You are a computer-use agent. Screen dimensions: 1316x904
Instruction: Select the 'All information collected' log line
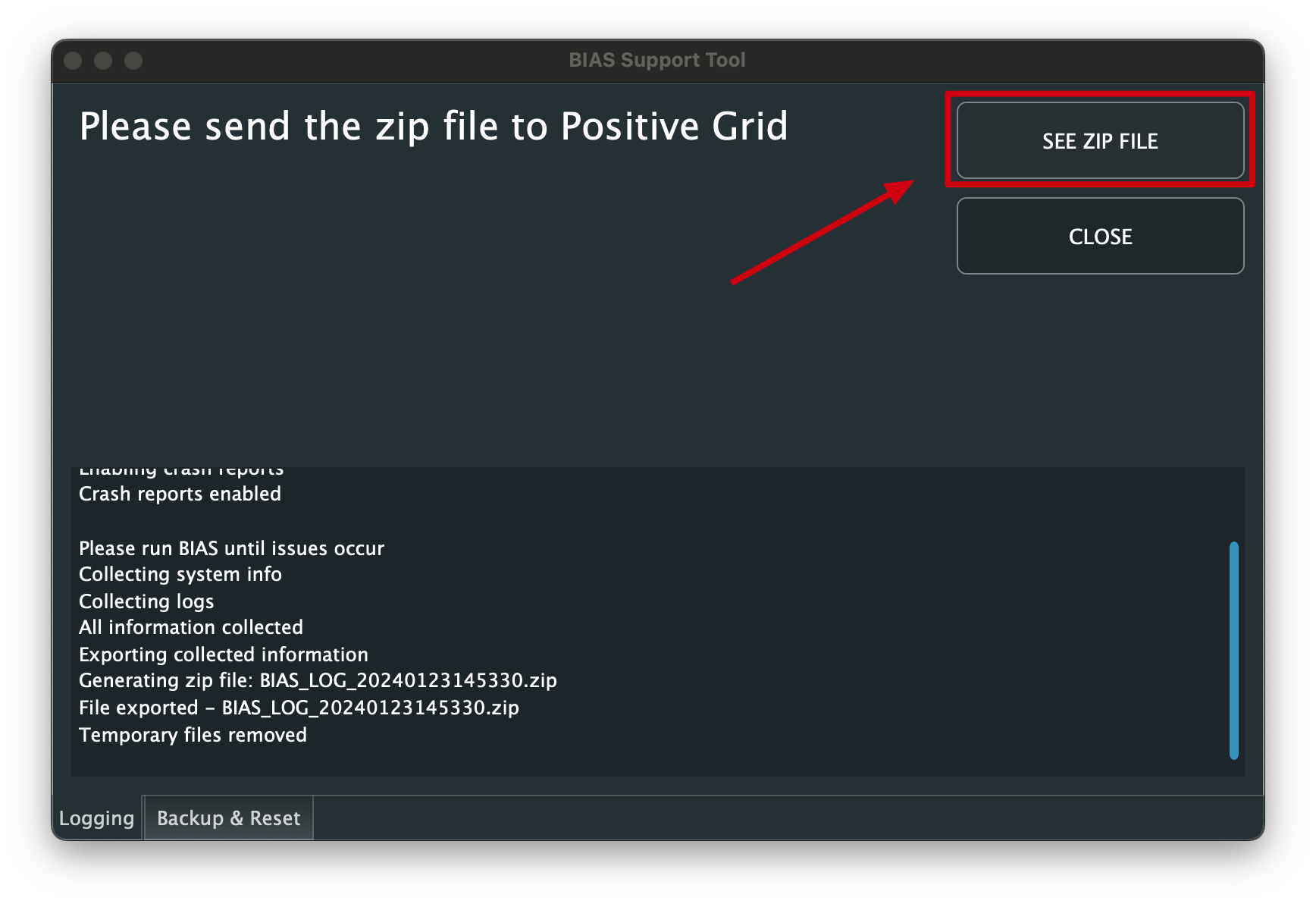[x=190, y=627]
